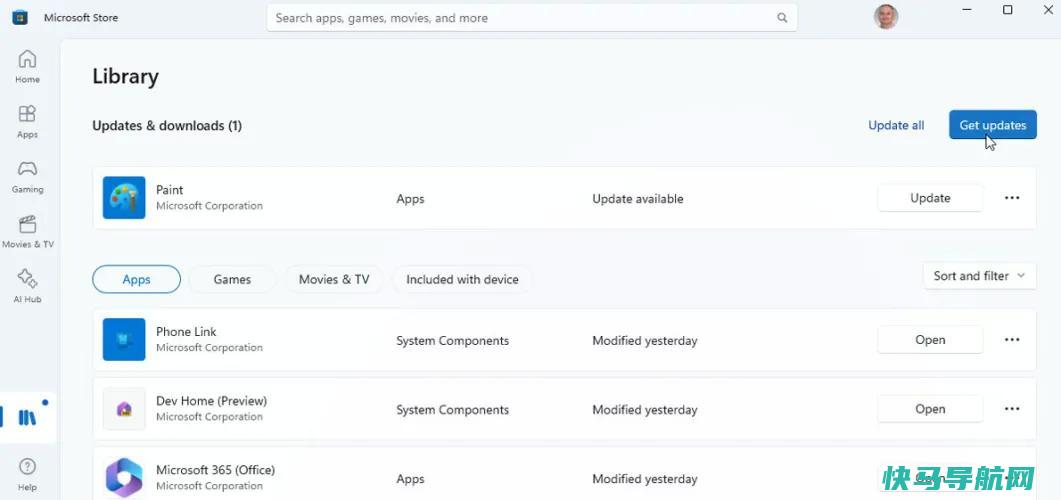Click Modified yesterday in Phone Link row
Viewport: 1061px width, 500px height.
coord(644,341)
